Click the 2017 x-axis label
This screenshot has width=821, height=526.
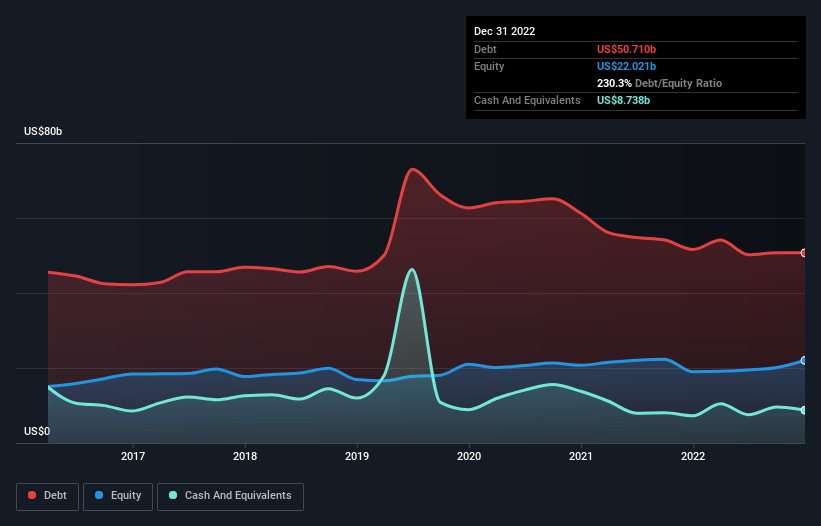click(x=133, y=456)
